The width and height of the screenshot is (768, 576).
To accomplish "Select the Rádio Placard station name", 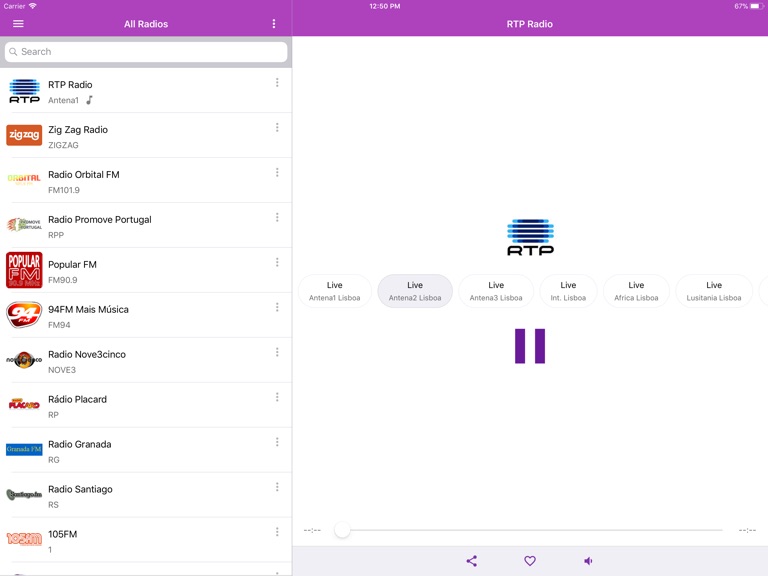I will point(77,399).
